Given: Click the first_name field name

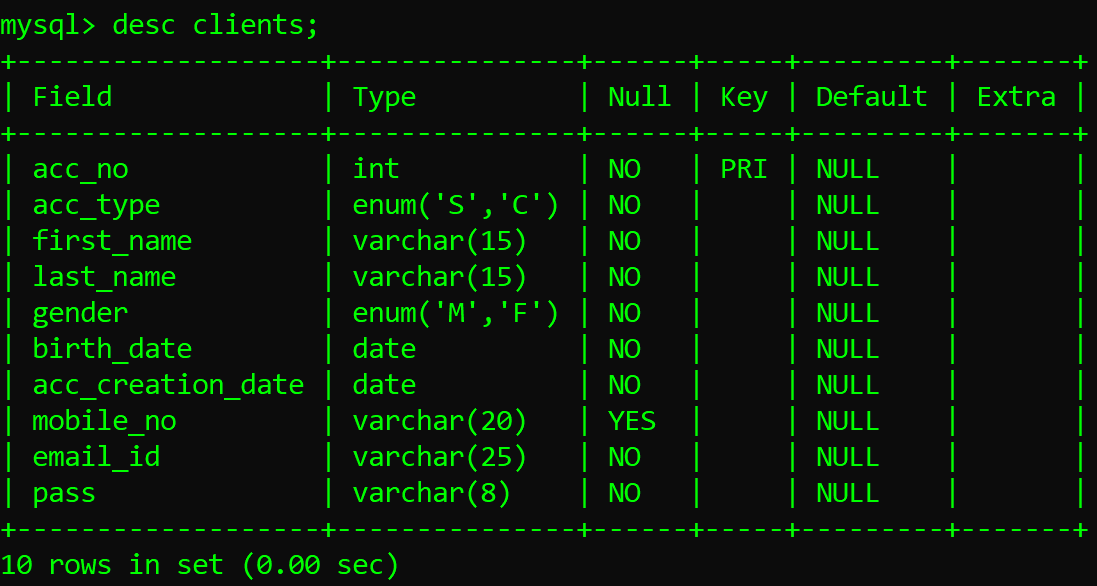Looking at the screenshot, I should pos(112,241).
